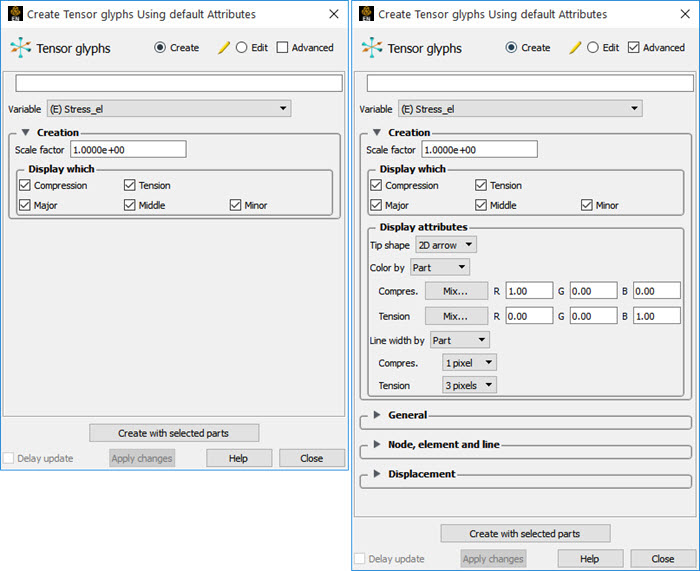Enable Advanced checkbox in left dialog

pyautogui.click(x=282, y=47)
